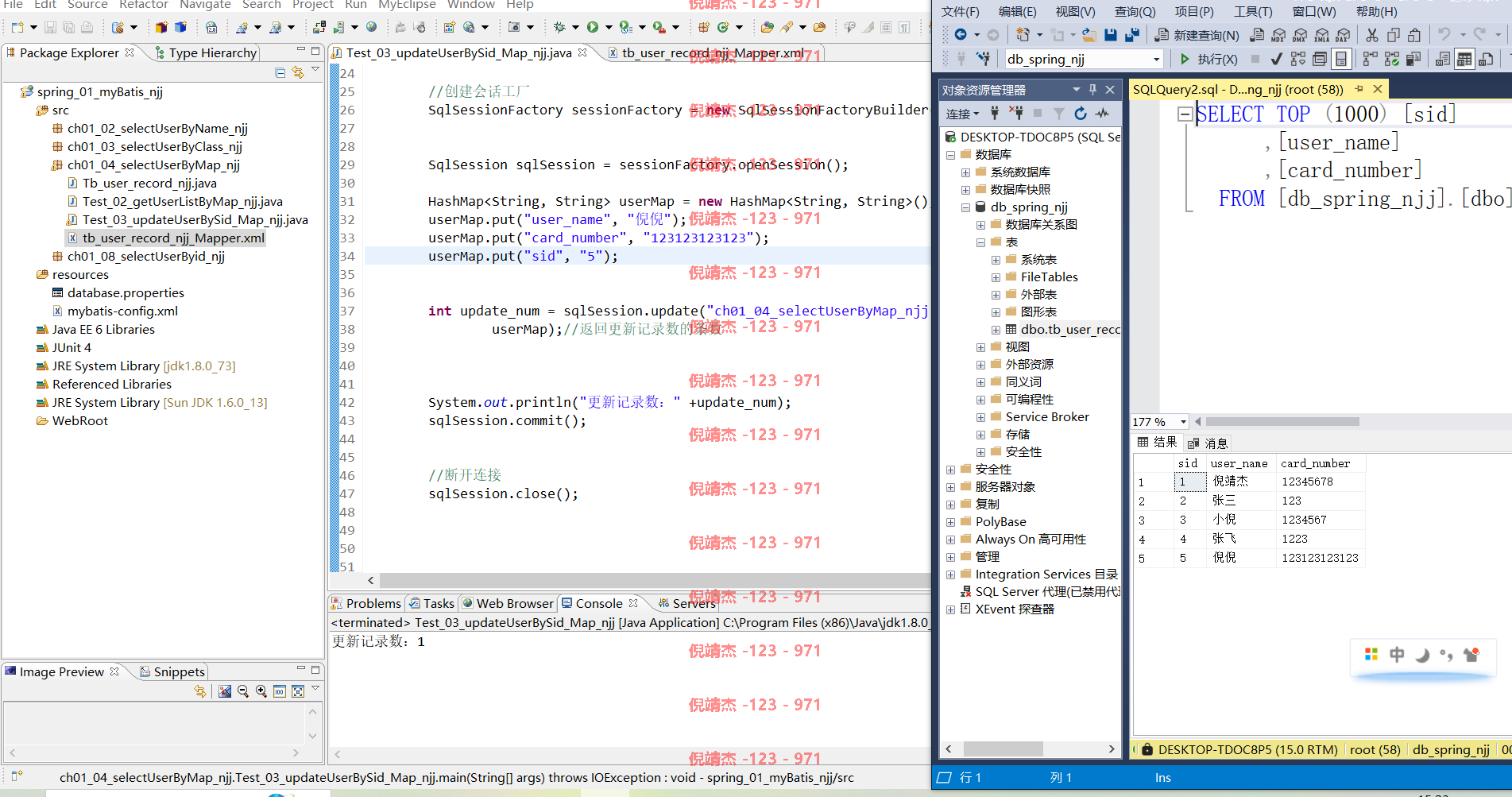Switch to Type Hierarchy tab
Viewport: 1512px width, 797px height.
[x=205, y=52]
